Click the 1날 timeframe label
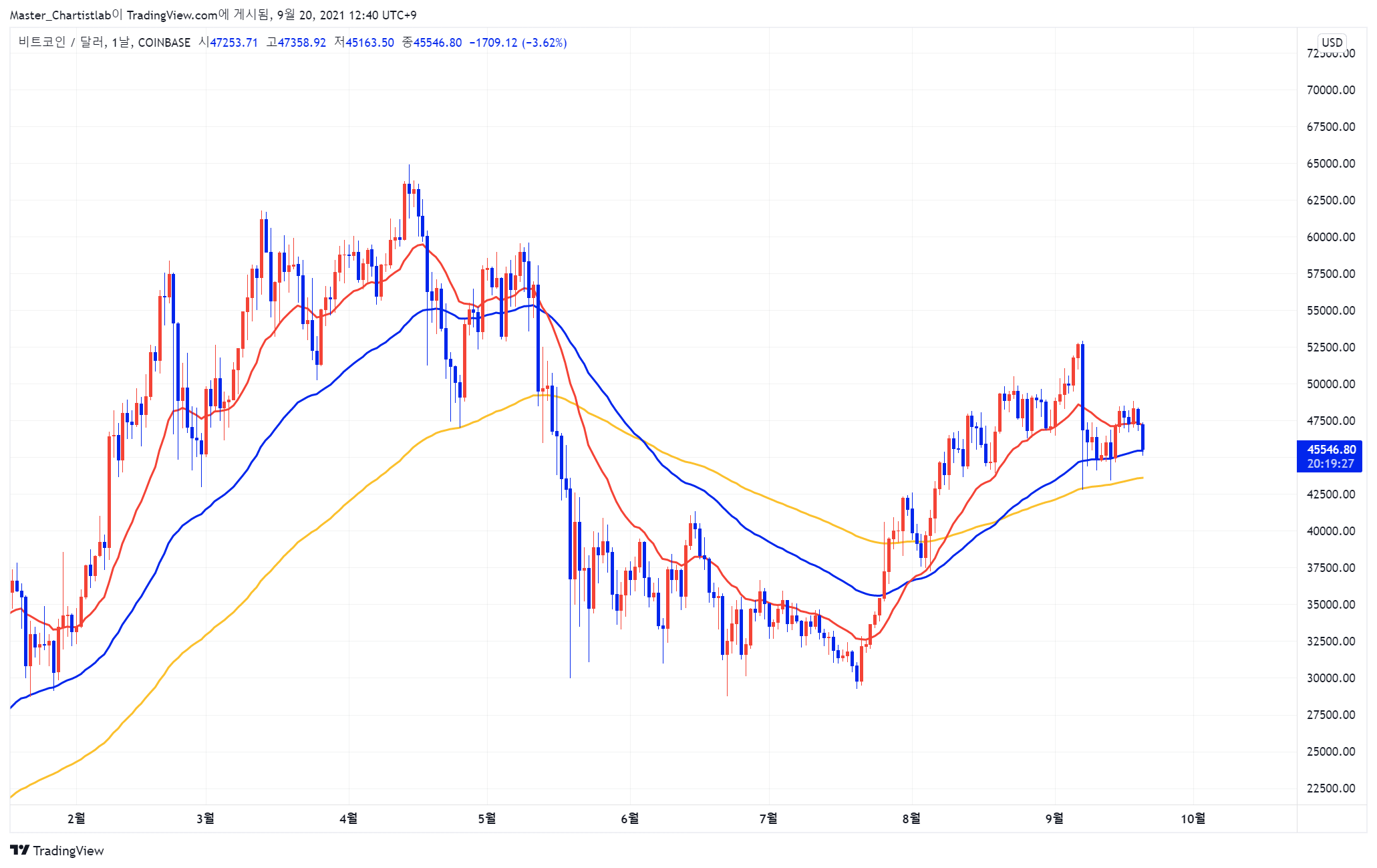The image size is (1377, 868). pyautogui.click(x=121, y=42)
